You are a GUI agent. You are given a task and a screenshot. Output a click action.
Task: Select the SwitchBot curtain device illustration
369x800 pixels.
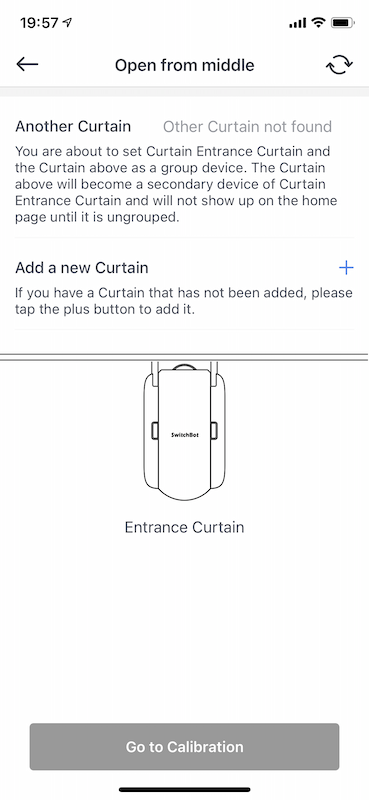pyautogui.click(x=184, y=431)
